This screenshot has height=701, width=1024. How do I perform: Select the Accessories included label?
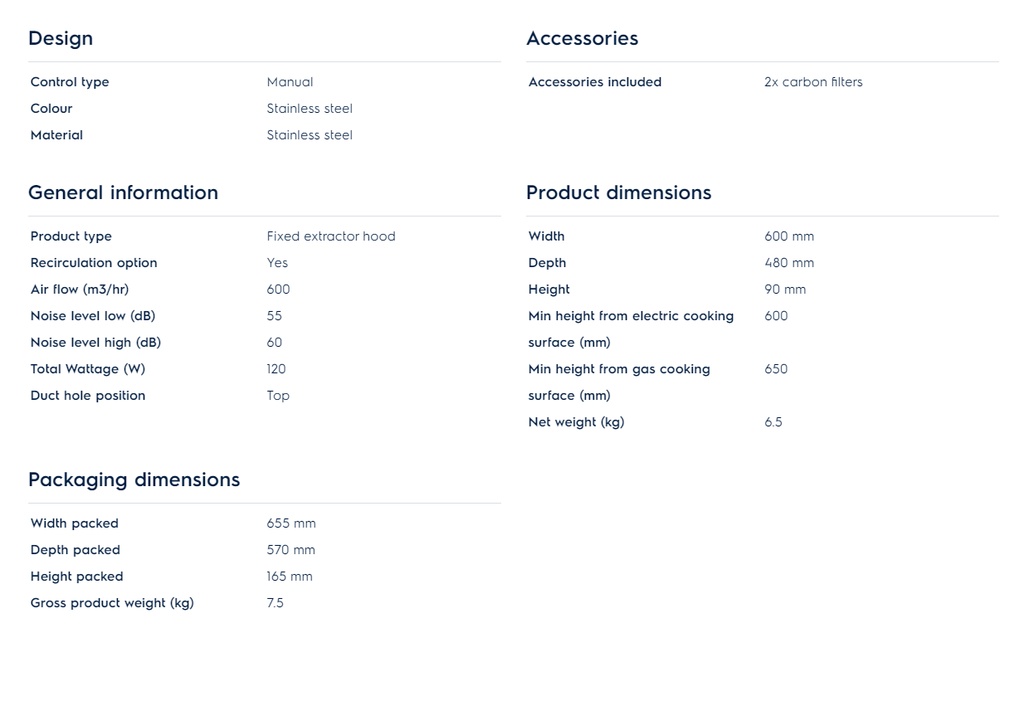click(x=595, y=82)
